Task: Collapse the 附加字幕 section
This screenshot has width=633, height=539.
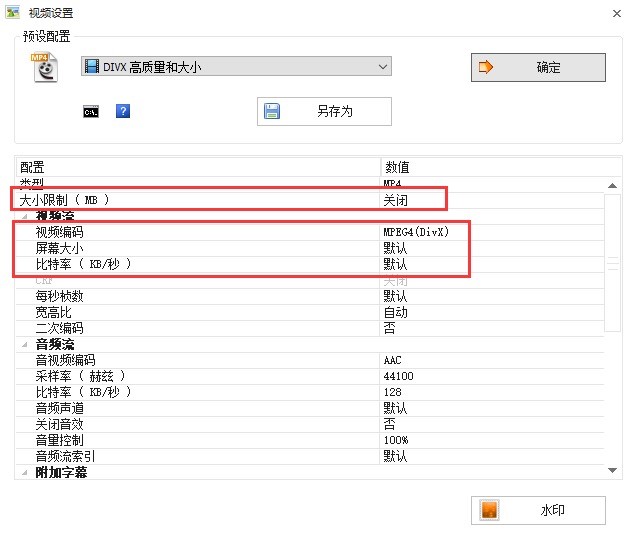Action: point(25,472)
